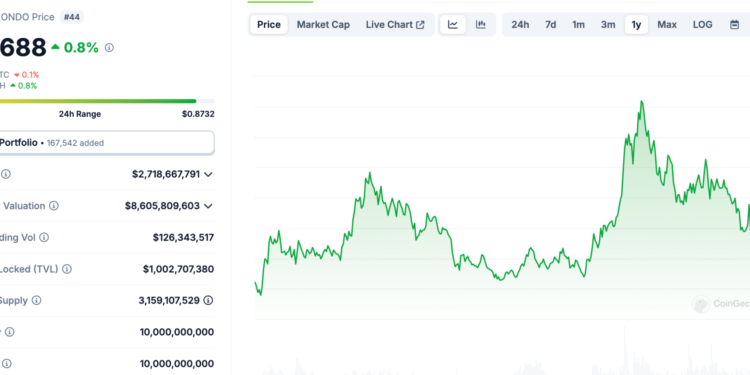Click info icon next to Locked (TVL)
Screen dimensions: 750x375
tap(67, 269)
